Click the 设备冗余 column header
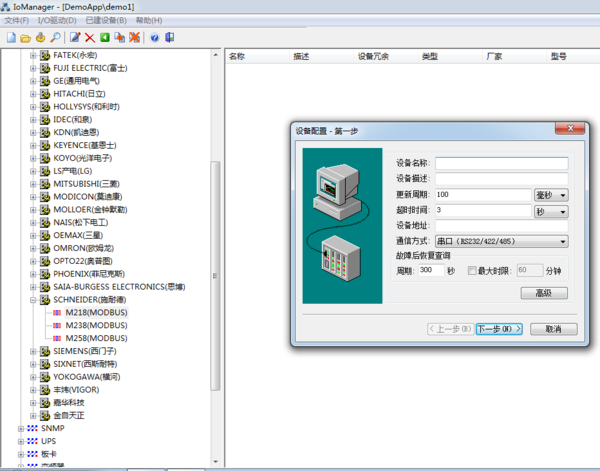The width and height of the screenshot is (600, 471). 386,57
